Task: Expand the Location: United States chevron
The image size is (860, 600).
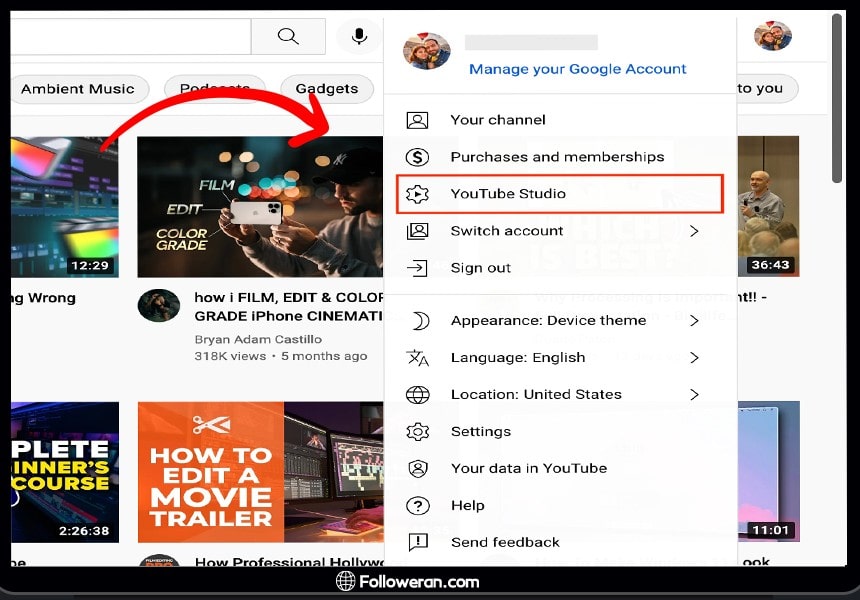Action: click(694, 395)
